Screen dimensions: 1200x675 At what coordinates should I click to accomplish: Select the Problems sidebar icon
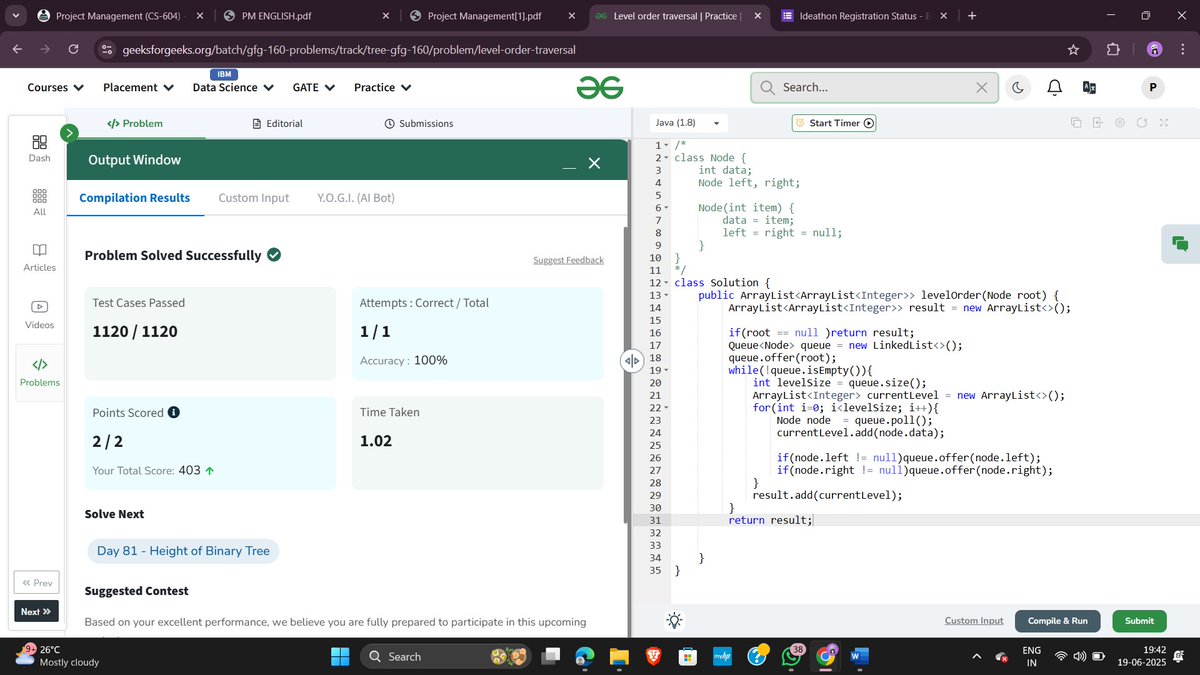point(39,372)
